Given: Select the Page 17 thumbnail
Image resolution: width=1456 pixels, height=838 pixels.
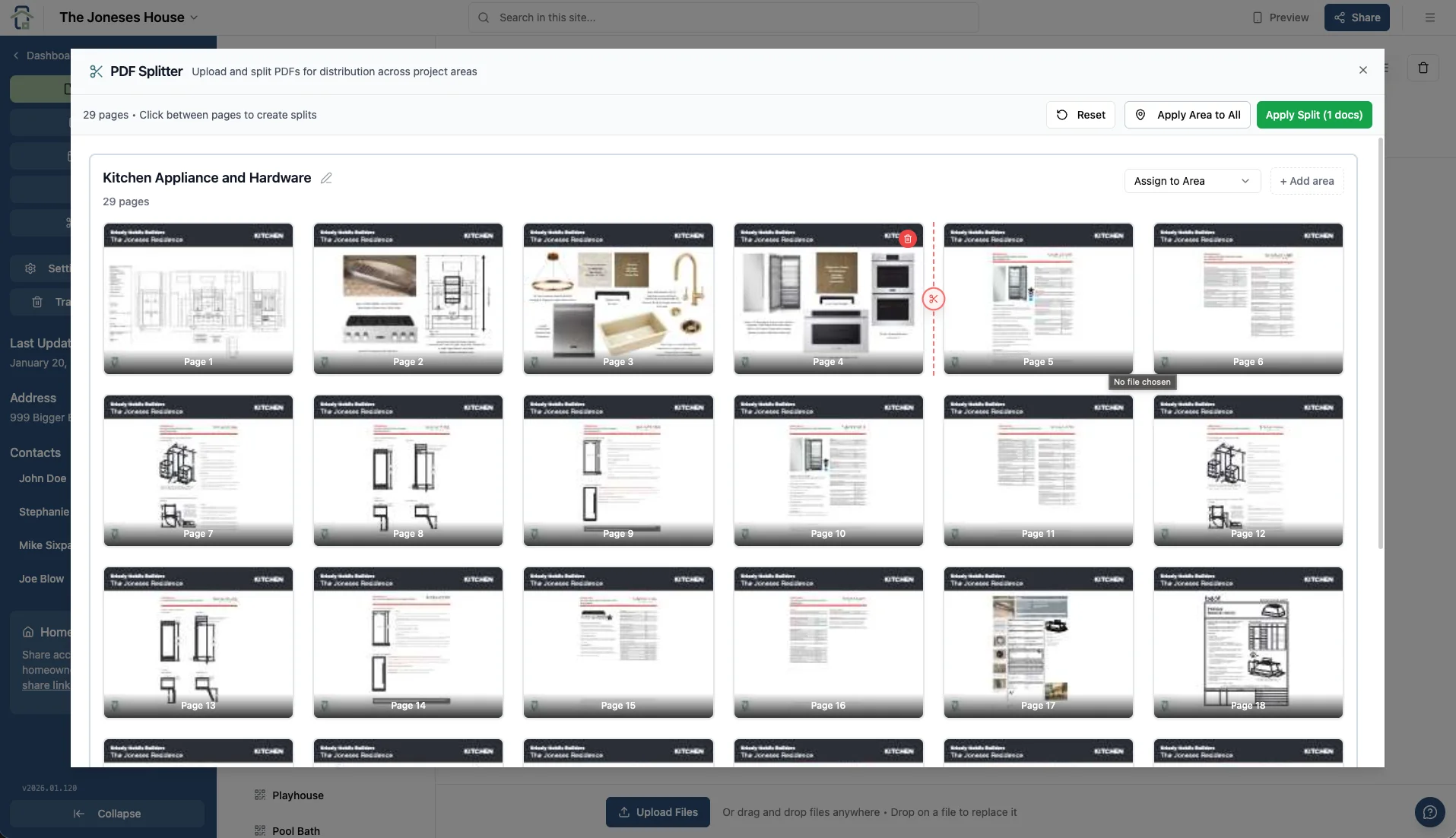Looking at the screenshot, I should (x=1038, y=642).
